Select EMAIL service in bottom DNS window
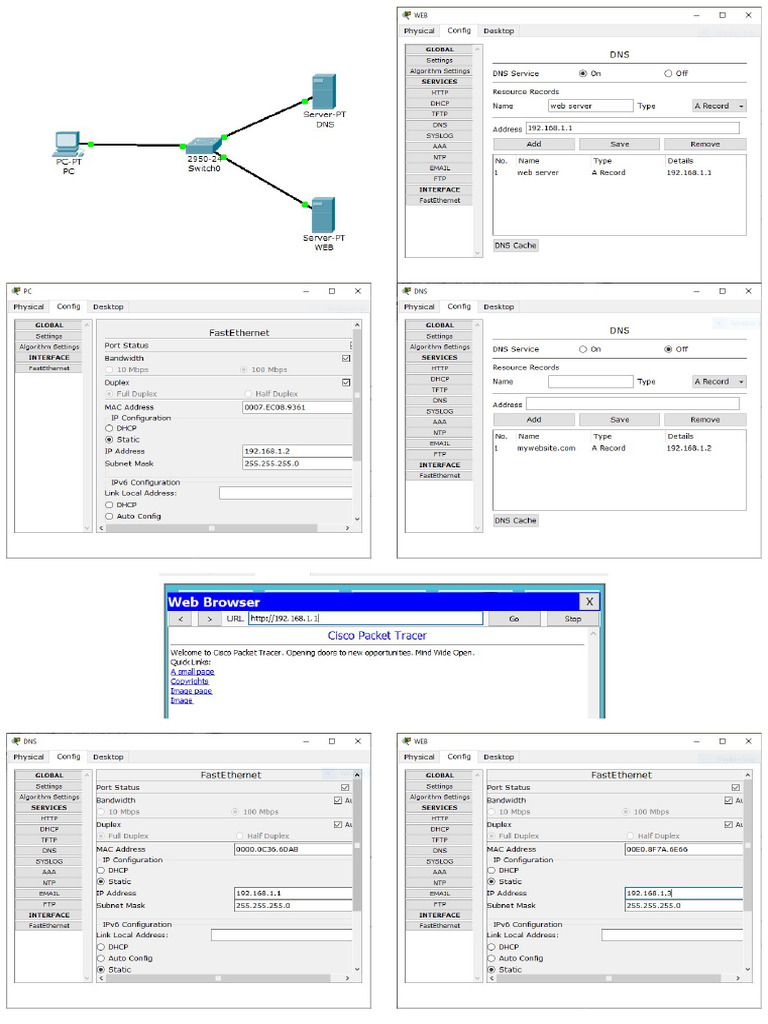 [x=49, y=893]
